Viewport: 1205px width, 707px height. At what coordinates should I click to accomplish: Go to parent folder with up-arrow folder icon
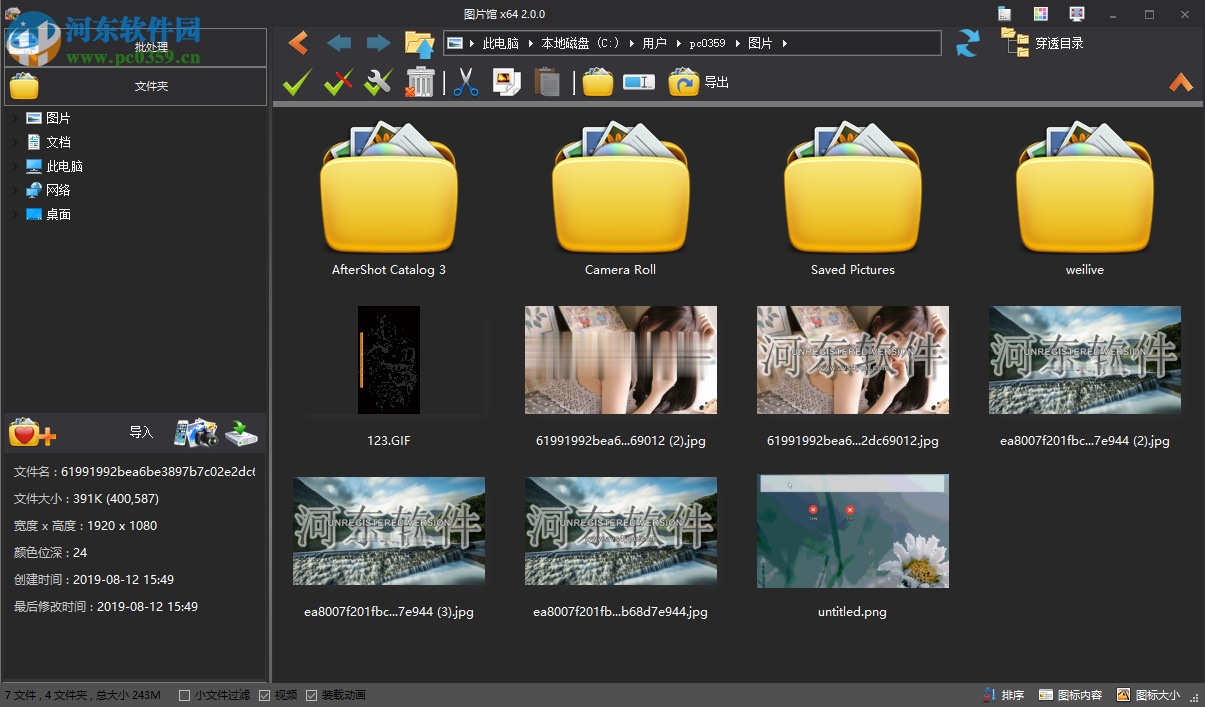(419, 43)
